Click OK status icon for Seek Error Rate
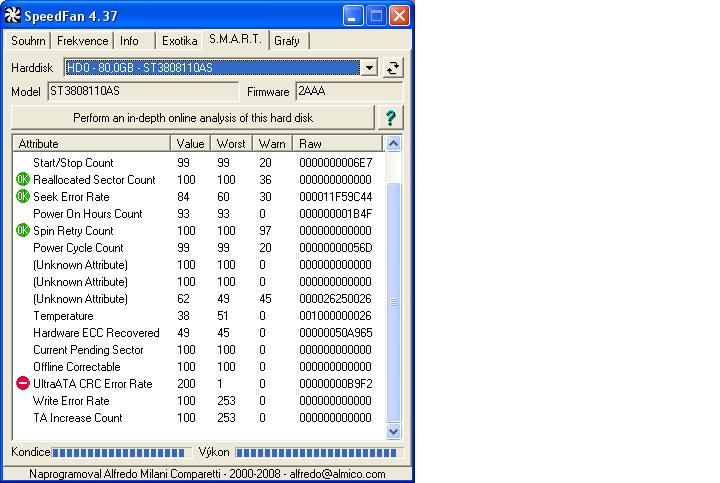Image resolution: width=720 pixels, height=483 pixels. coord(22,197)
